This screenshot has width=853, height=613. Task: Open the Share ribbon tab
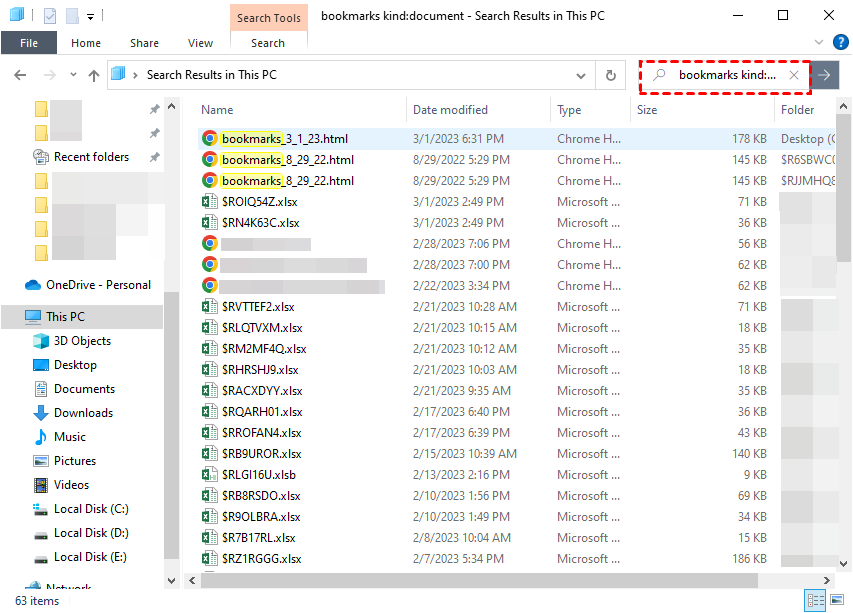tap(144, 43)
